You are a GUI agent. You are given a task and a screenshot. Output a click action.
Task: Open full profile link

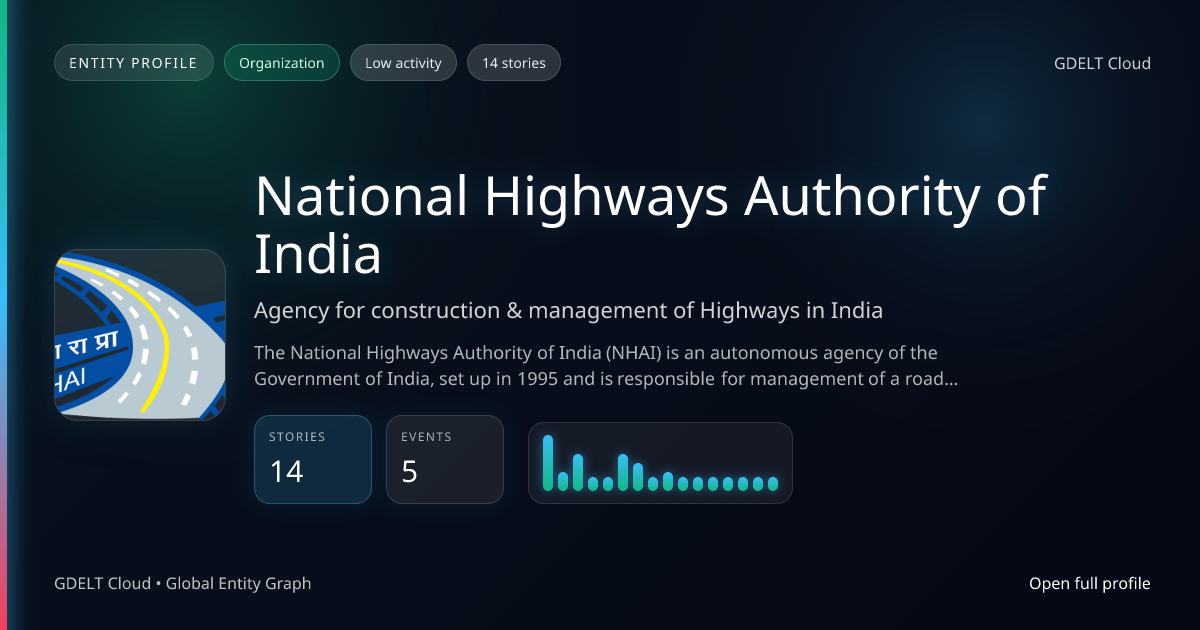click(1090, 583)
